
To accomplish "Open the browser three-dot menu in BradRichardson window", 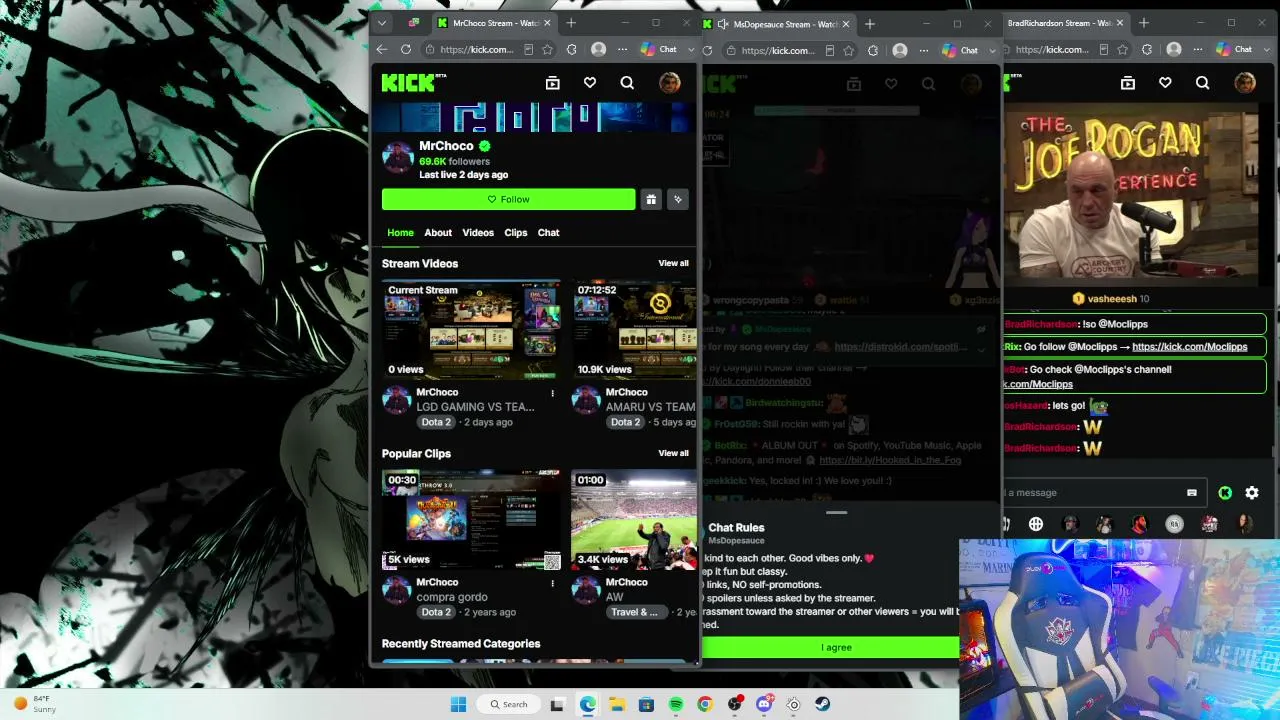I will (x=1198, y=49).
